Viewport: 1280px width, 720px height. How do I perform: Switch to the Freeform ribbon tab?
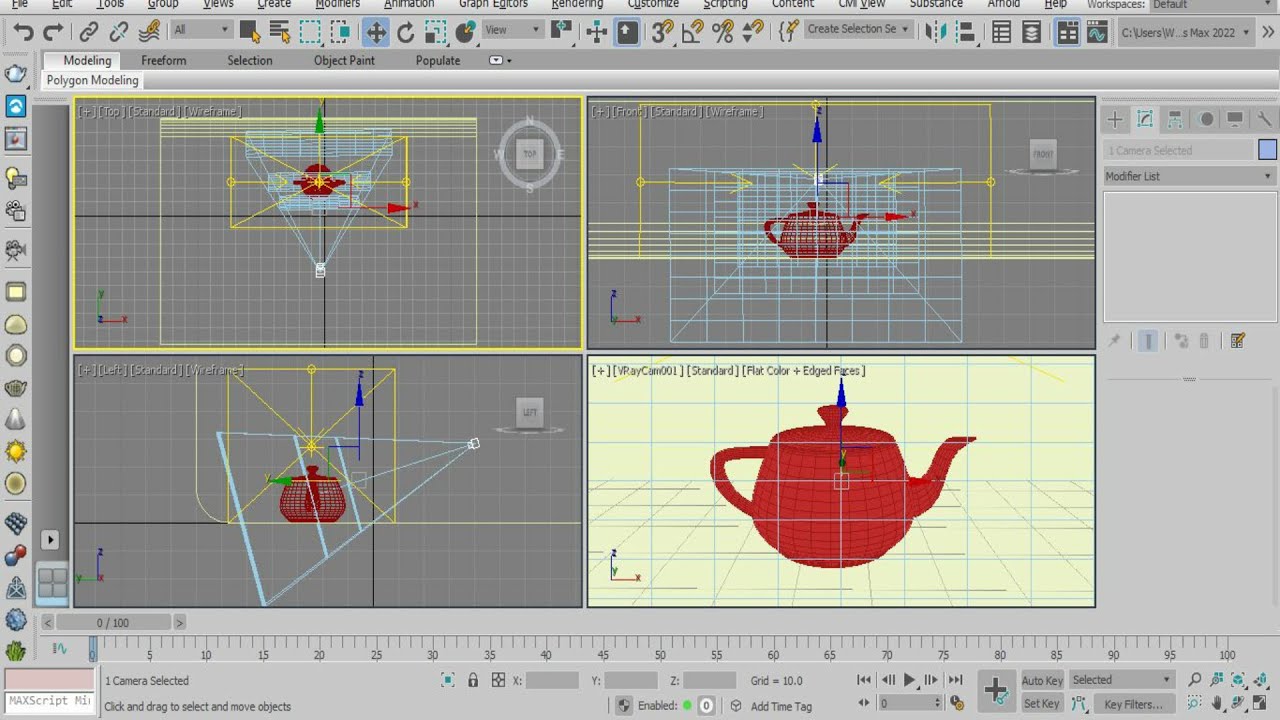(163, 60)
